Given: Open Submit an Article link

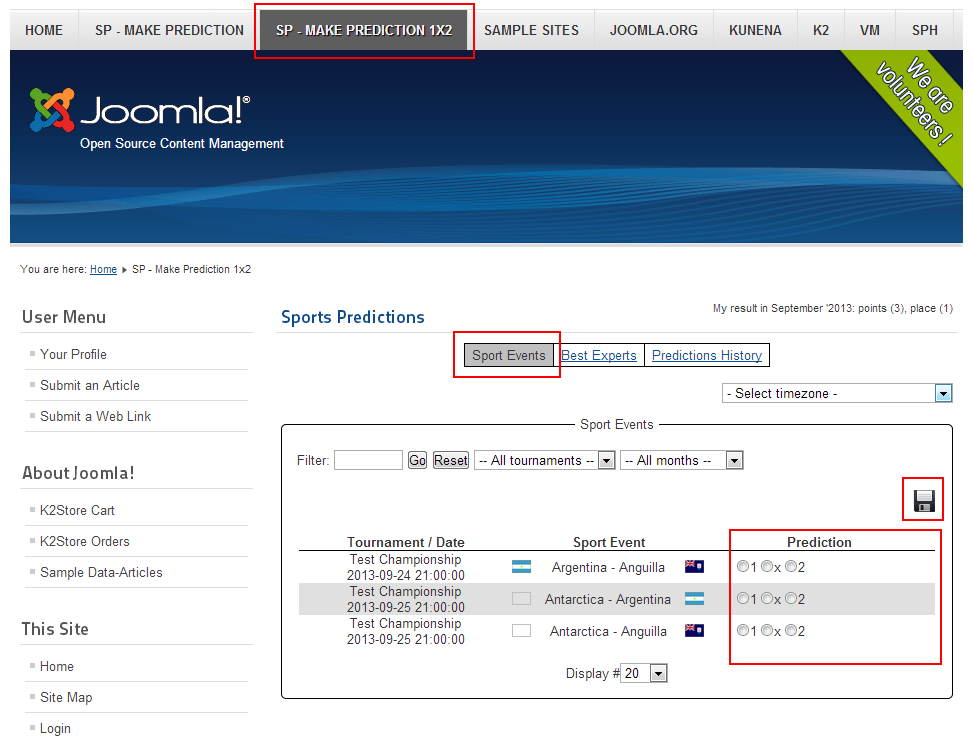Looking at the screenshot, I should 90,385.
